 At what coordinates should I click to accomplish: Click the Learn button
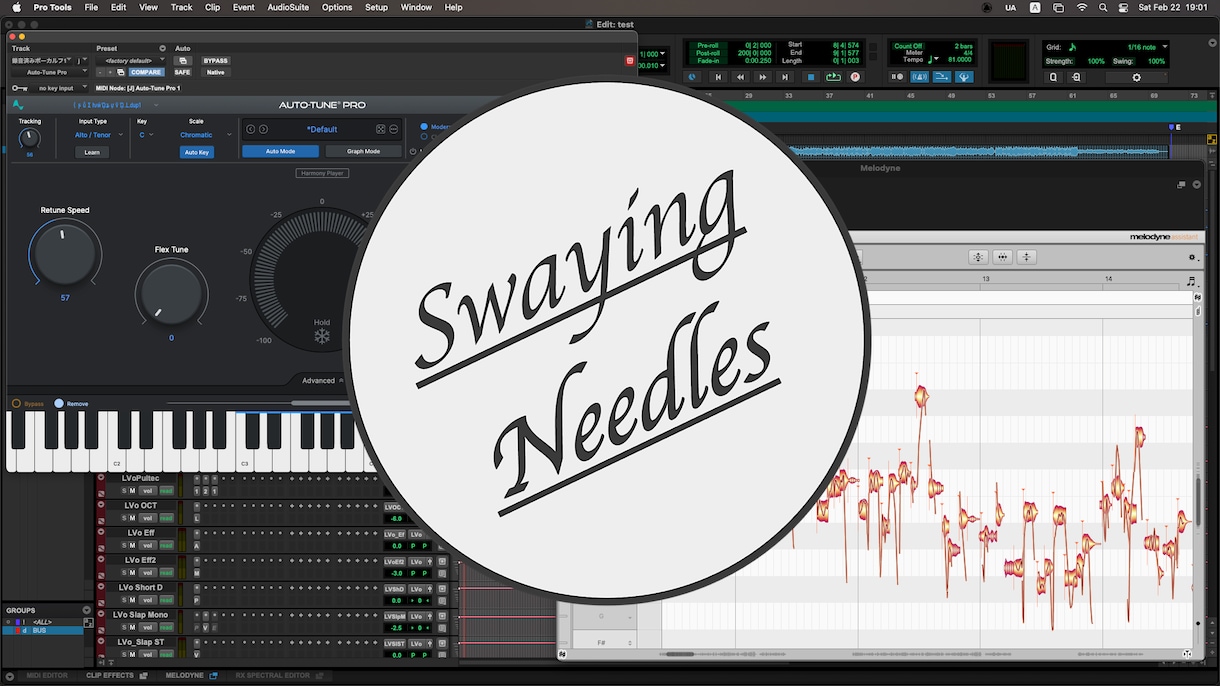92,152
